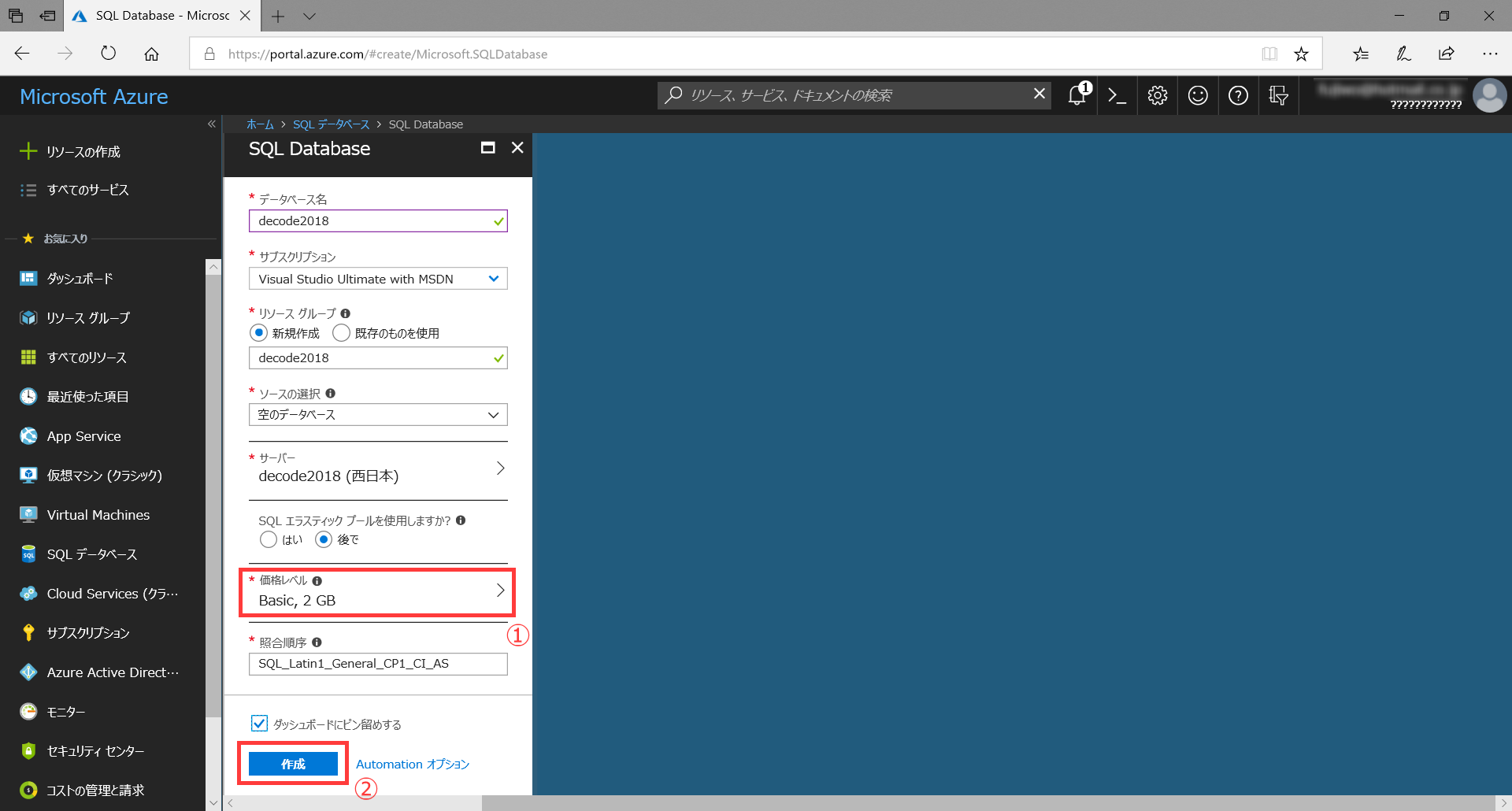Viewport: 1512px width, 811px height.
Task: Open the notifications bell icon
Action: pyautogui.click(x=1077, y=95)
